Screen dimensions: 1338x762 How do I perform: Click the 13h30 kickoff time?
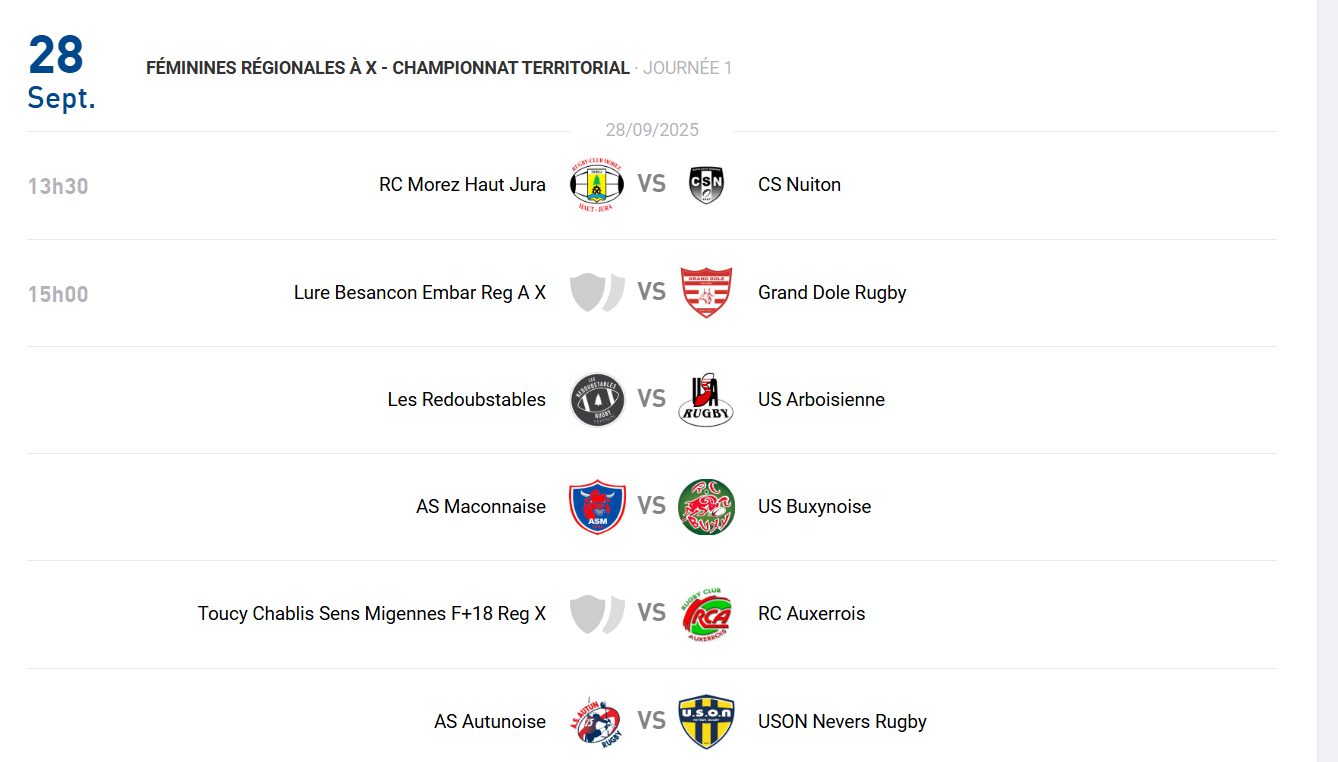(x=58, y=186)
